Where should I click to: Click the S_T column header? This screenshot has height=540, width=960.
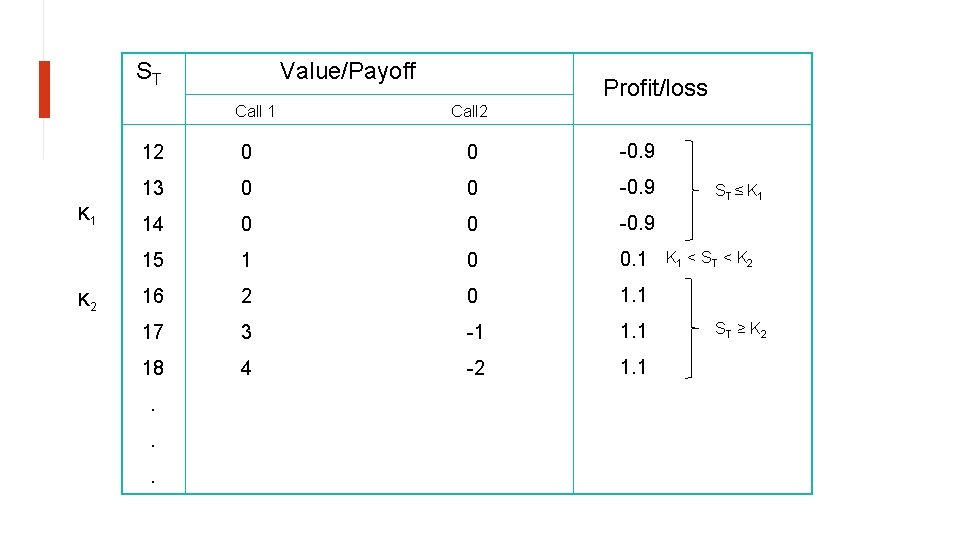click(x=149, y=73)
